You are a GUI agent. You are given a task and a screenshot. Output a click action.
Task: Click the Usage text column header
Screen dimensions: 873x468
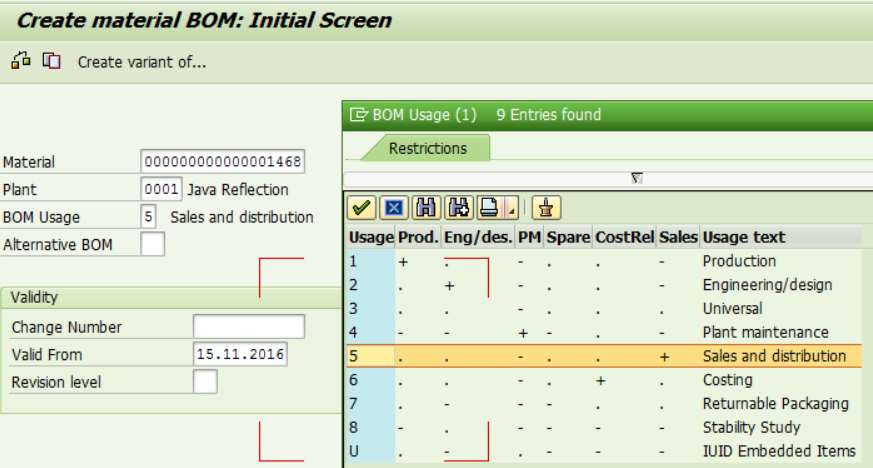[781, 238]
